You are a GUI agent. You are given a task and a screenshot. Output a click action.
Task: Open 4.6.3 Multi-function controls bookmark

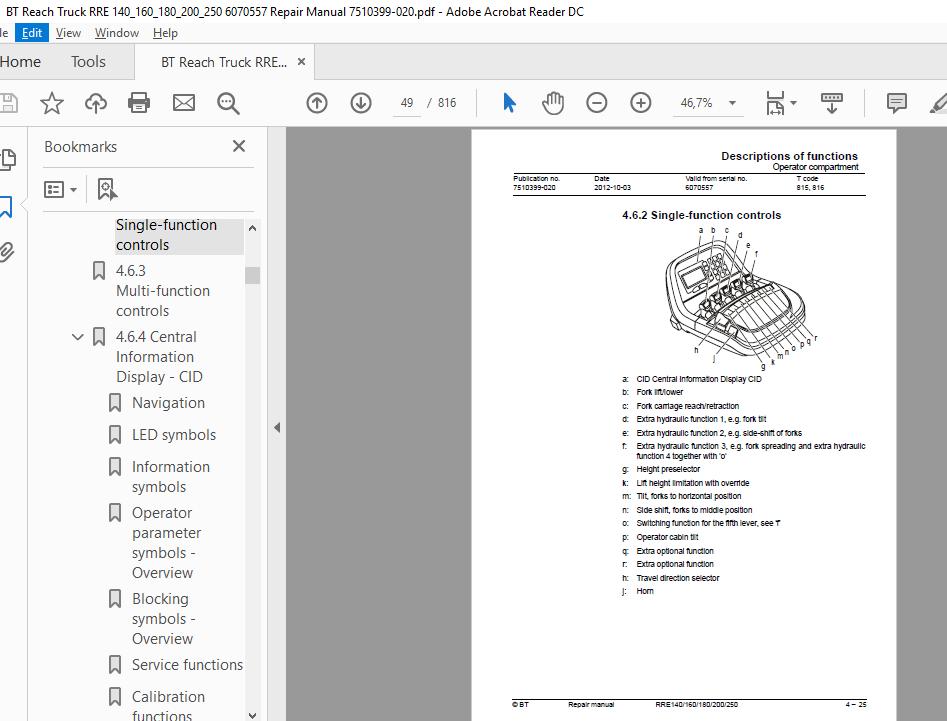(162, 290)
